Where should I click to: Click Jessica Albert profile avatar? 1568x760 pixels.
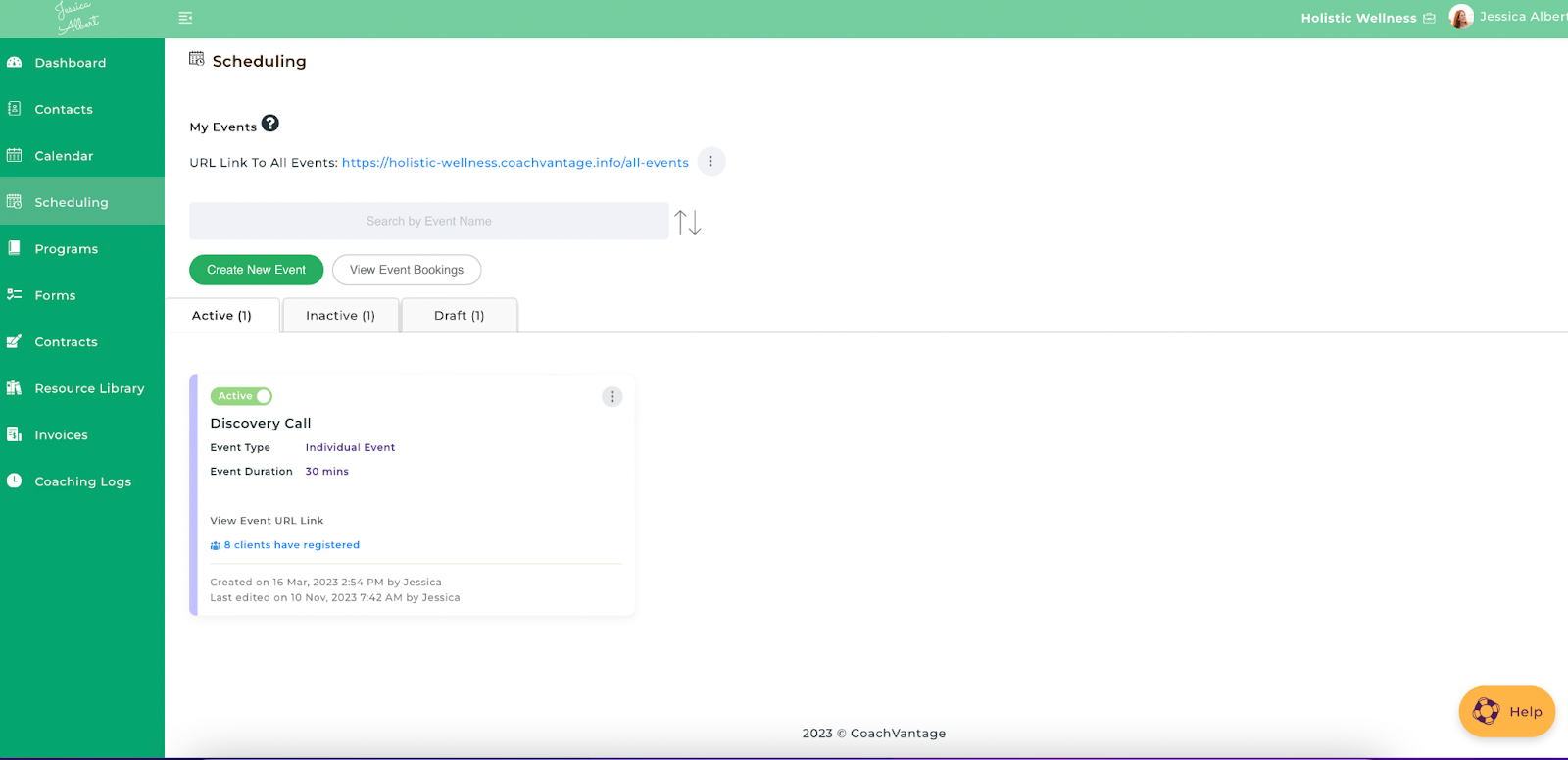(x=1461, y=17)
